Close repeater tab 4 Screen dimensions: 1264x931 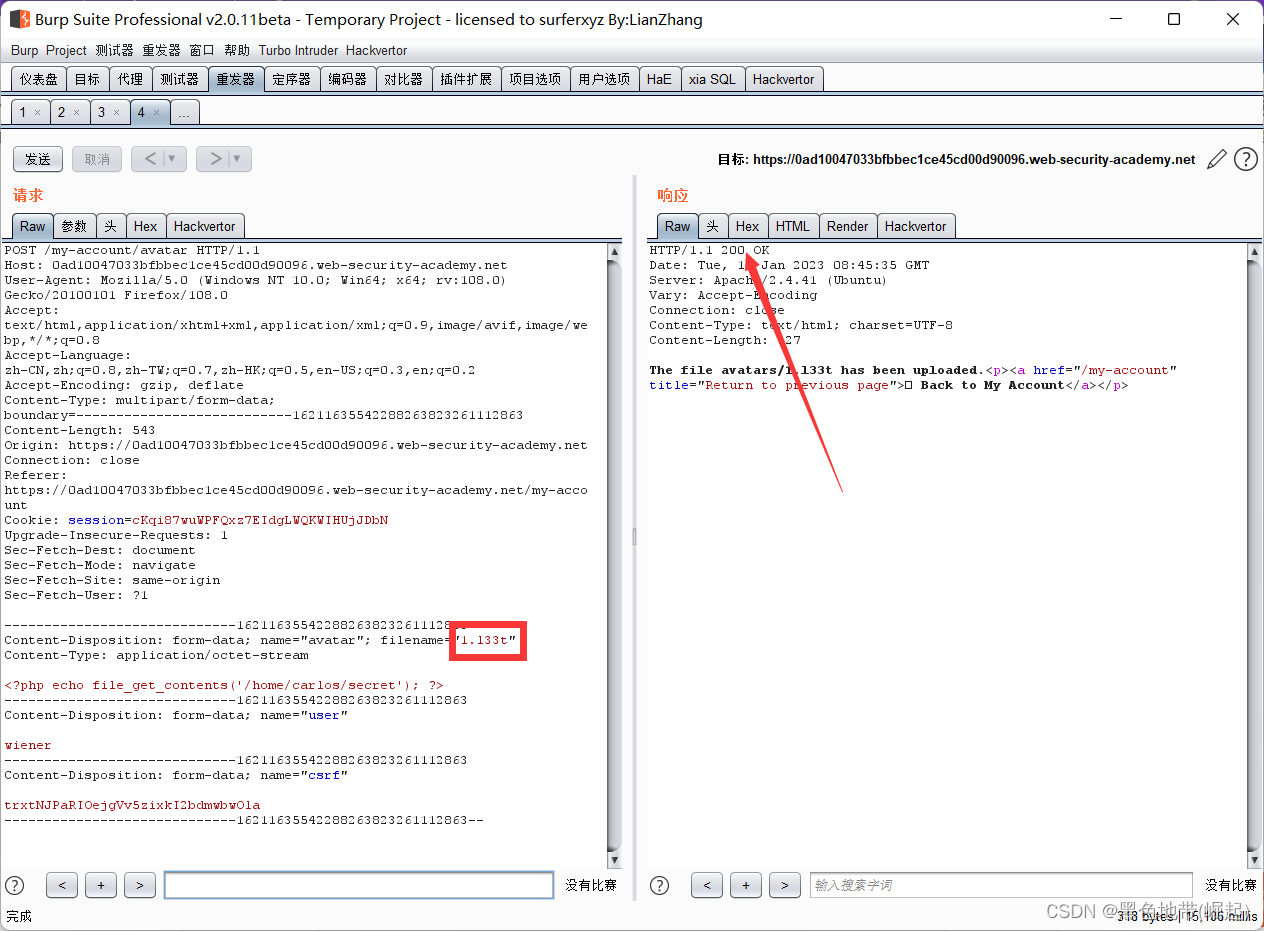[156, 113]
